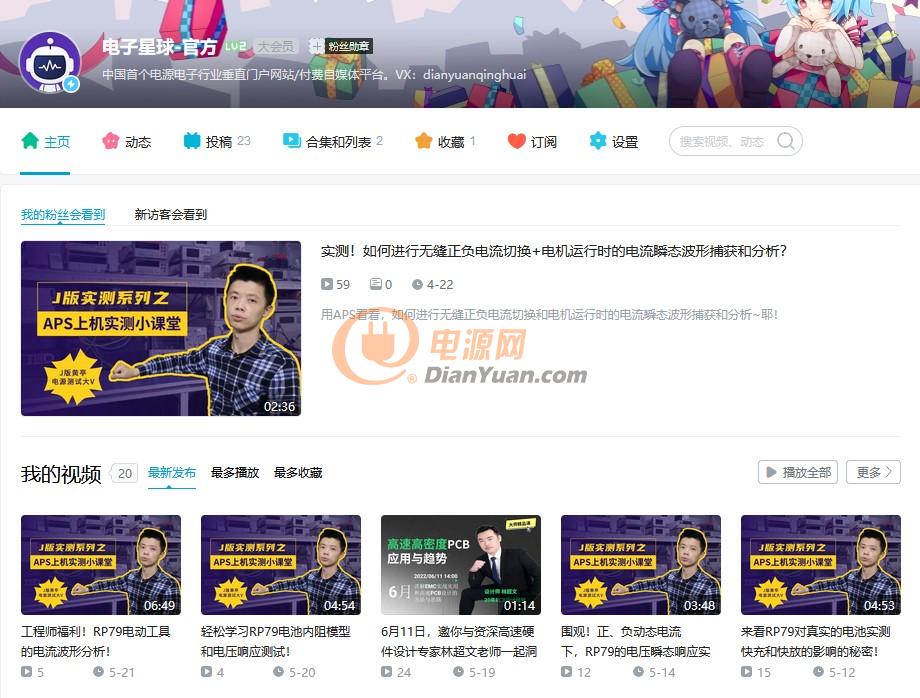Open the 投稿 submissions tab

click(217, 141)
